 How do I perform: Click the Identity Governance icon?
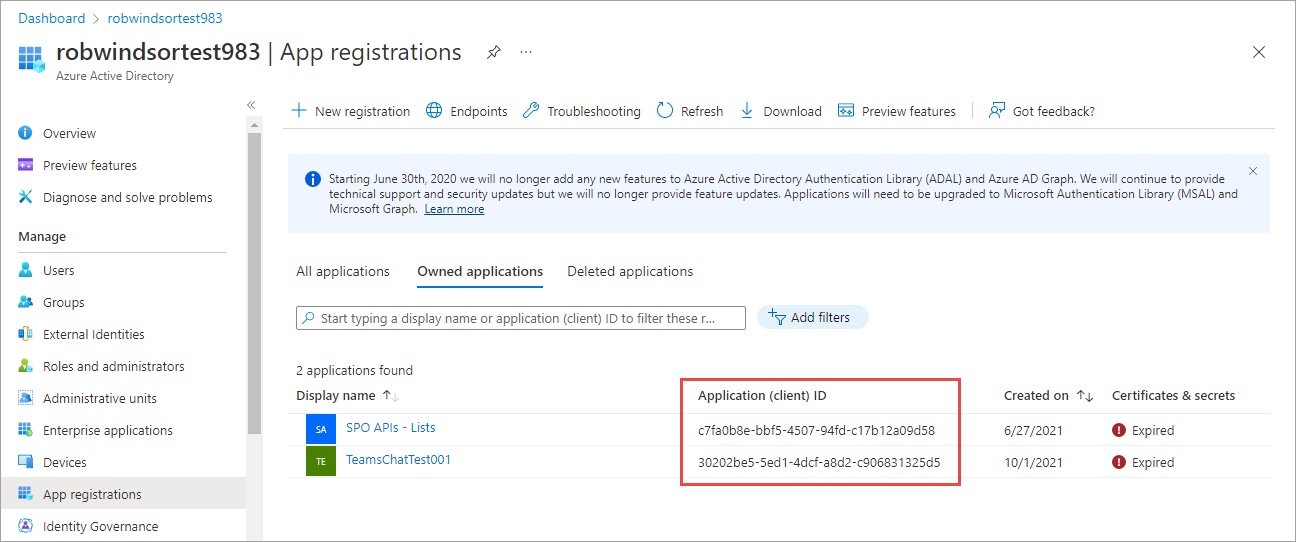26,526
